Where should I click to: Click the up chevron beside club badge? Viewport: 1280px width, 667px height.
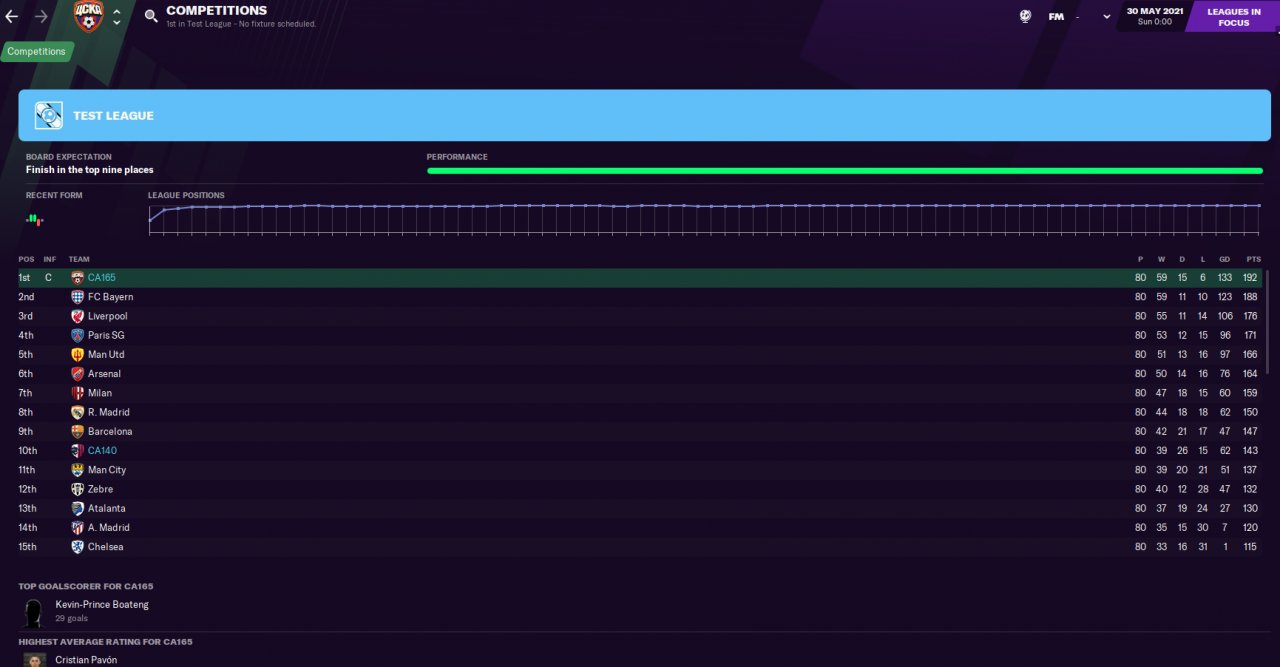[117, 11]
